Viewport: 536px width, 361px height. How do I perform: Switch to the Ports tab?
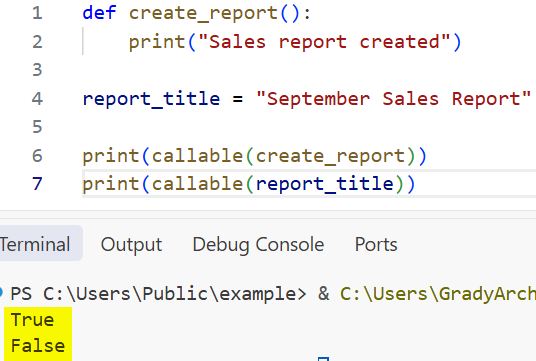(x=376, y=244)
